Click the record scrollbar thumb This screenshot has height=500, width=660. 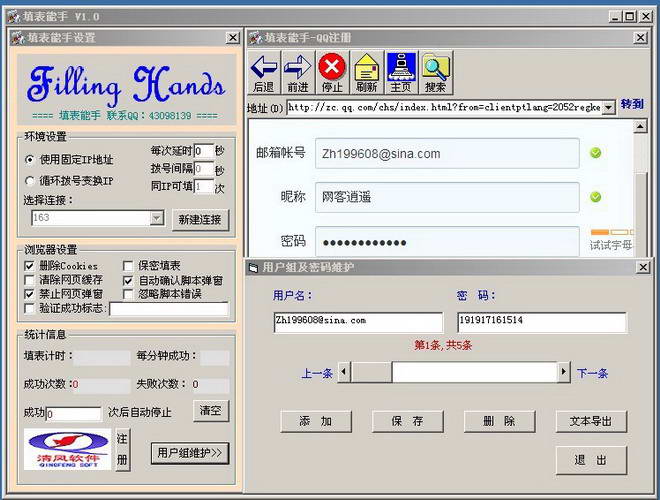371,372
